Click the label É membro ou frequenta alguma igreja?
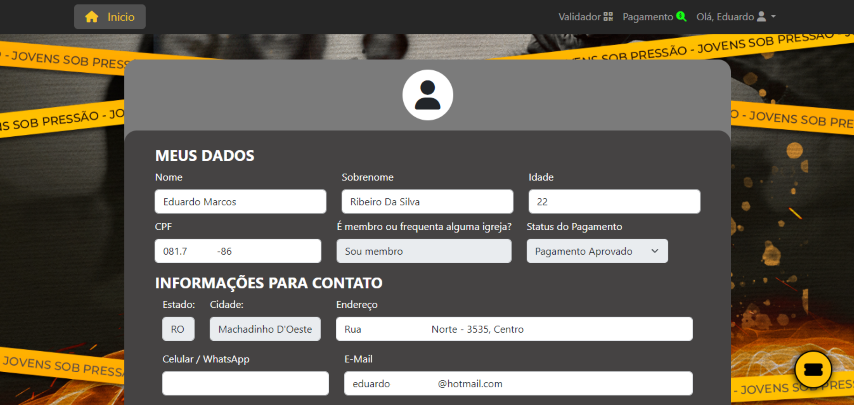 point(424,226)
